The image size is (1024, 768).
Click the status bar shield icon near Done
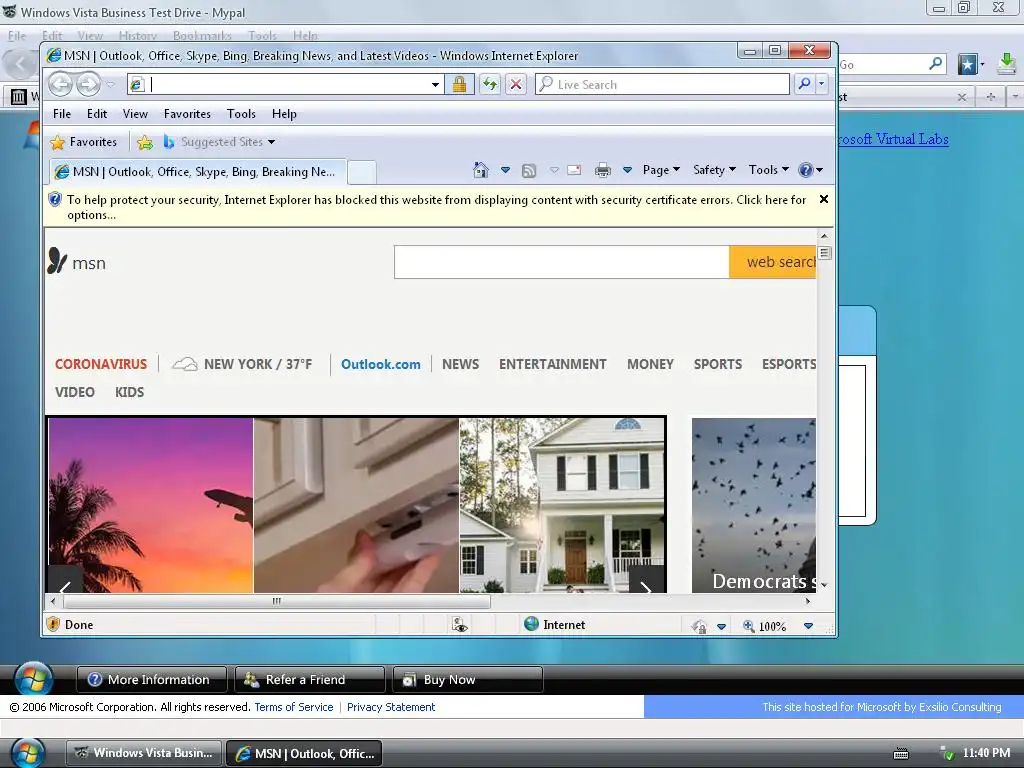(x=54, y=624)
